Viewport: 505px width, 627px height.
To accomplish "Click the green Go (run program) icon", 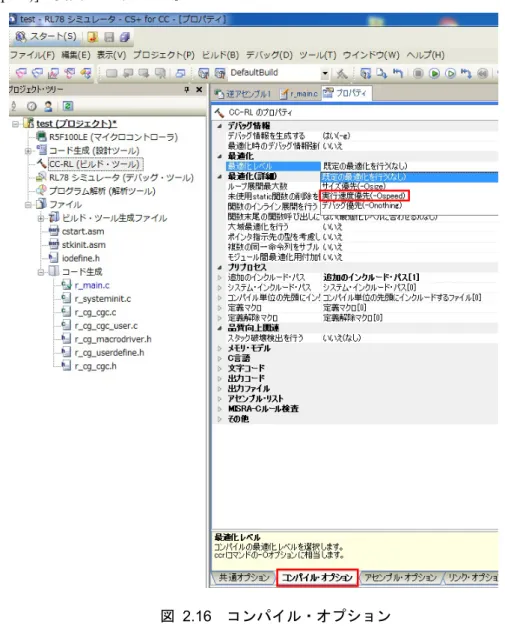I will 434,73.
